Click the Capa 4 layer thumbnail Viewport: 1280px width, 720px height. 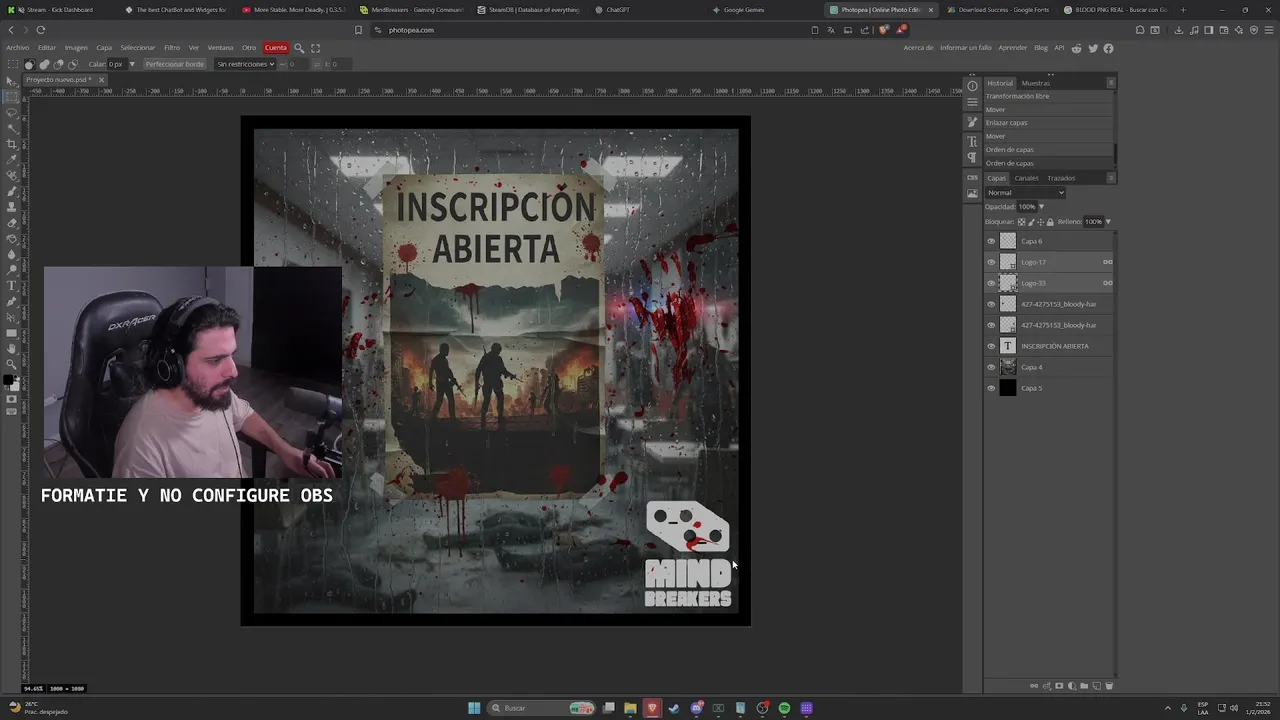[x=1008, y=367]
